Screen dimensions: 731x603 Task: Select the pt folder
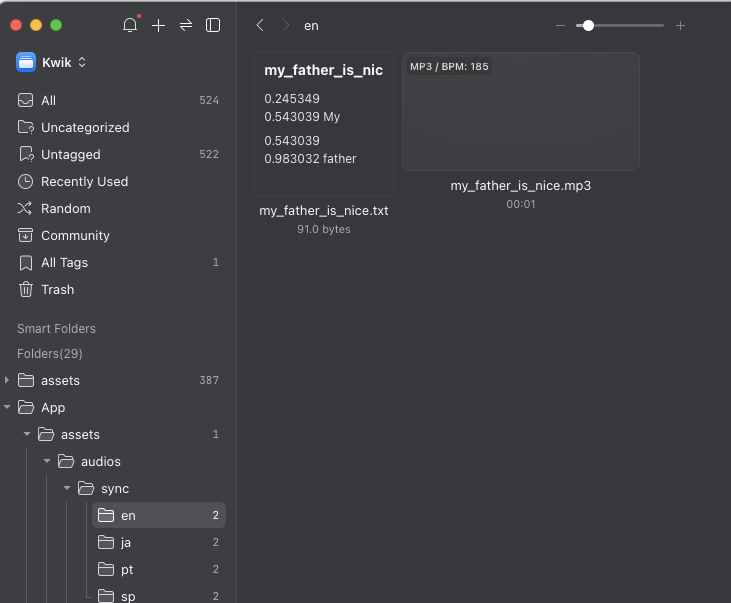[159, 569]
